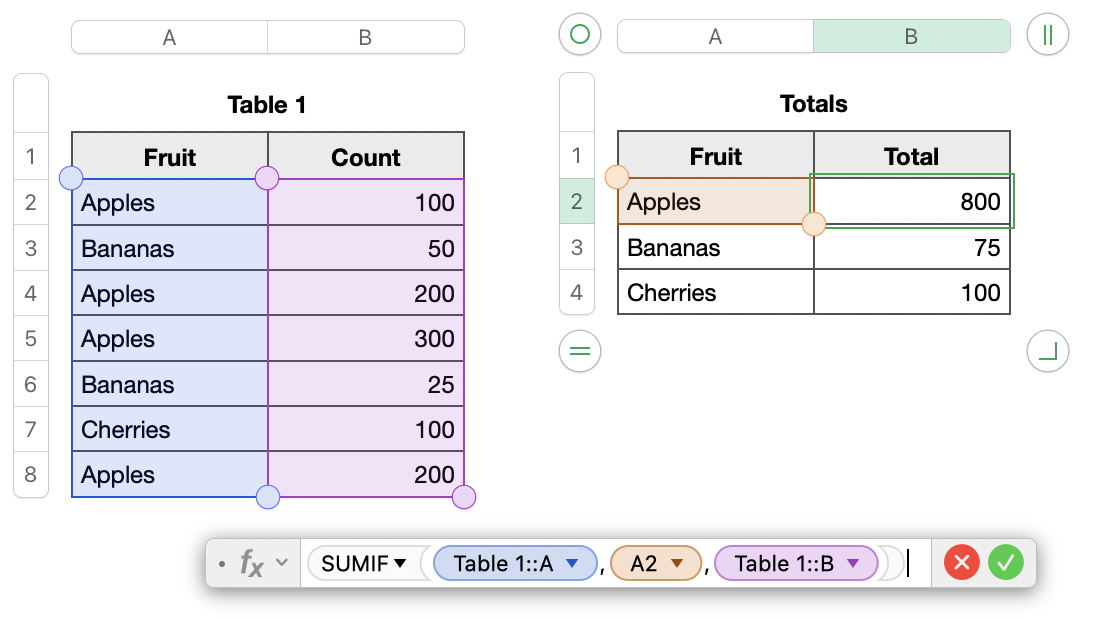The width and height of the screenshot is (1100, 618).
Task: Click the Totals table select-handle circle
Action: pyautogui.click(x=579, y=35)
